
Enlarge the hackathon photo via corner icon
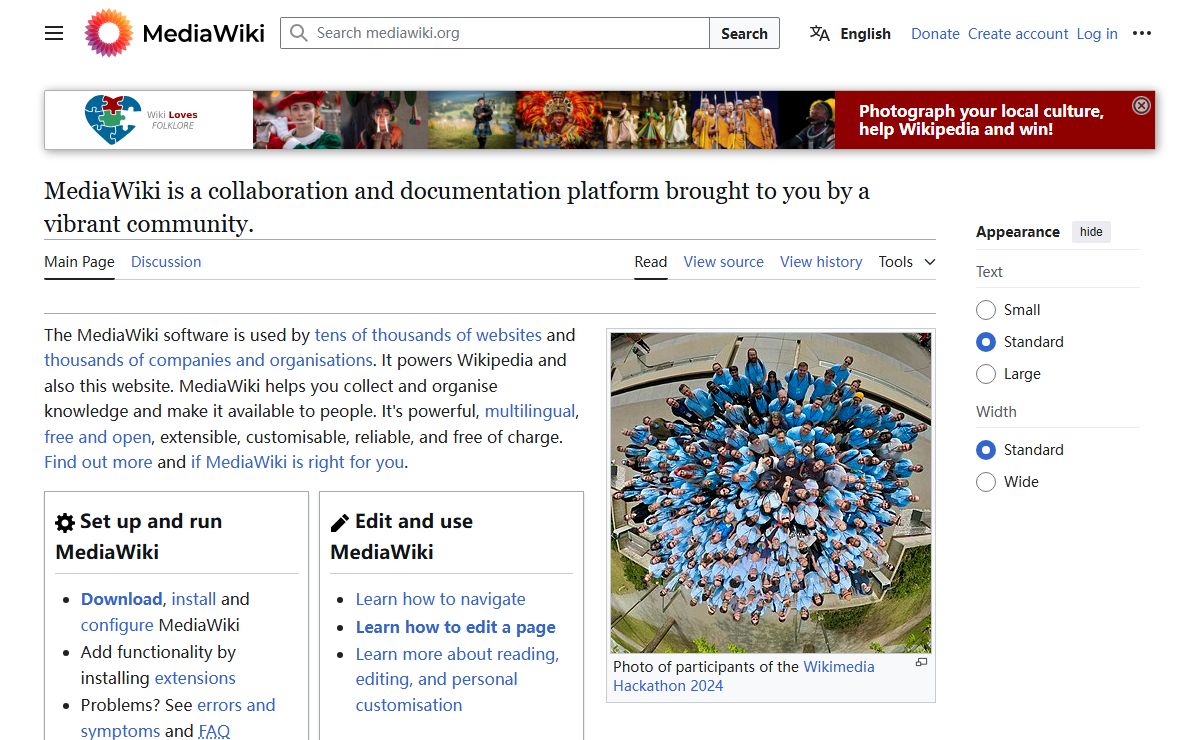pos(921,663)
